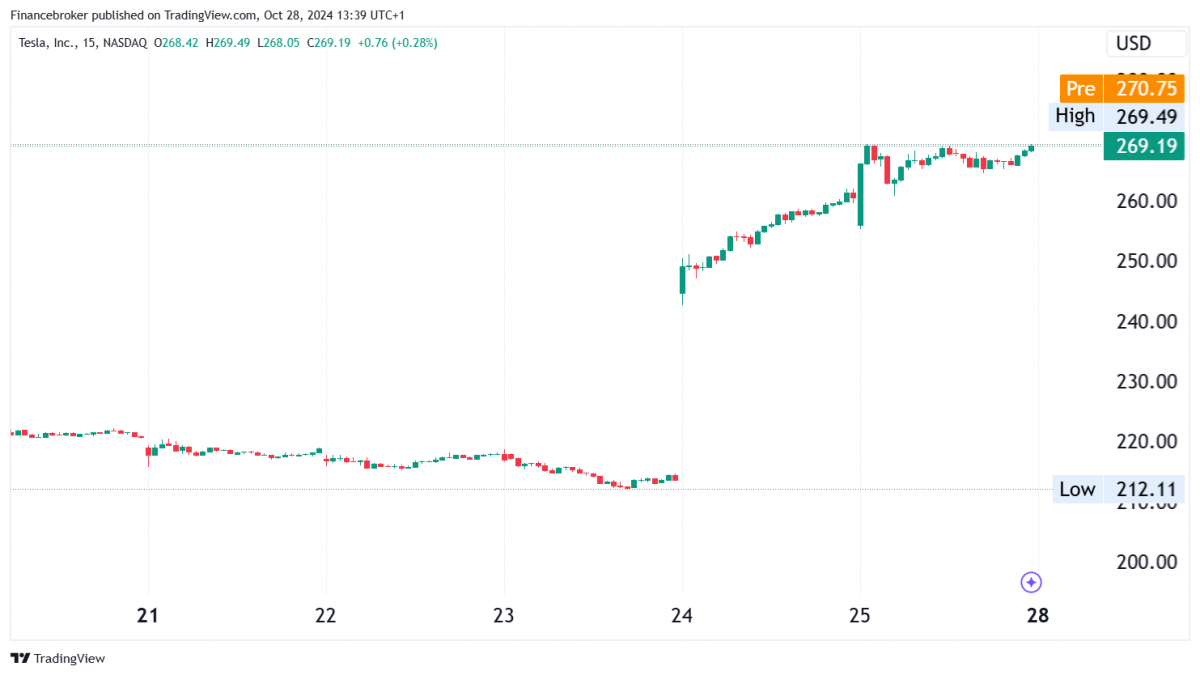Click the 200.00 price axis level

coord(1145,561)
